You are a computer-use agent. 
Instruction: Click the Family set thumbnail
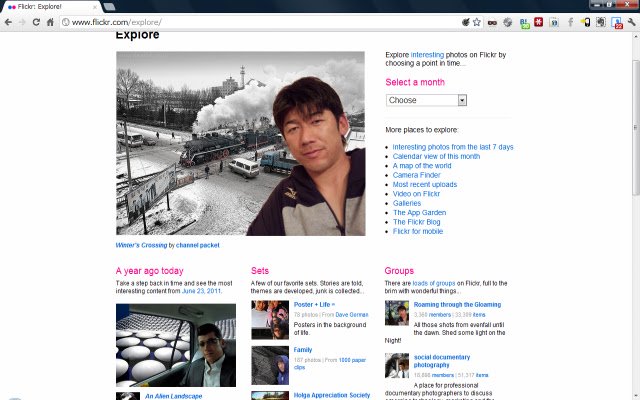(x=270, y=365)
